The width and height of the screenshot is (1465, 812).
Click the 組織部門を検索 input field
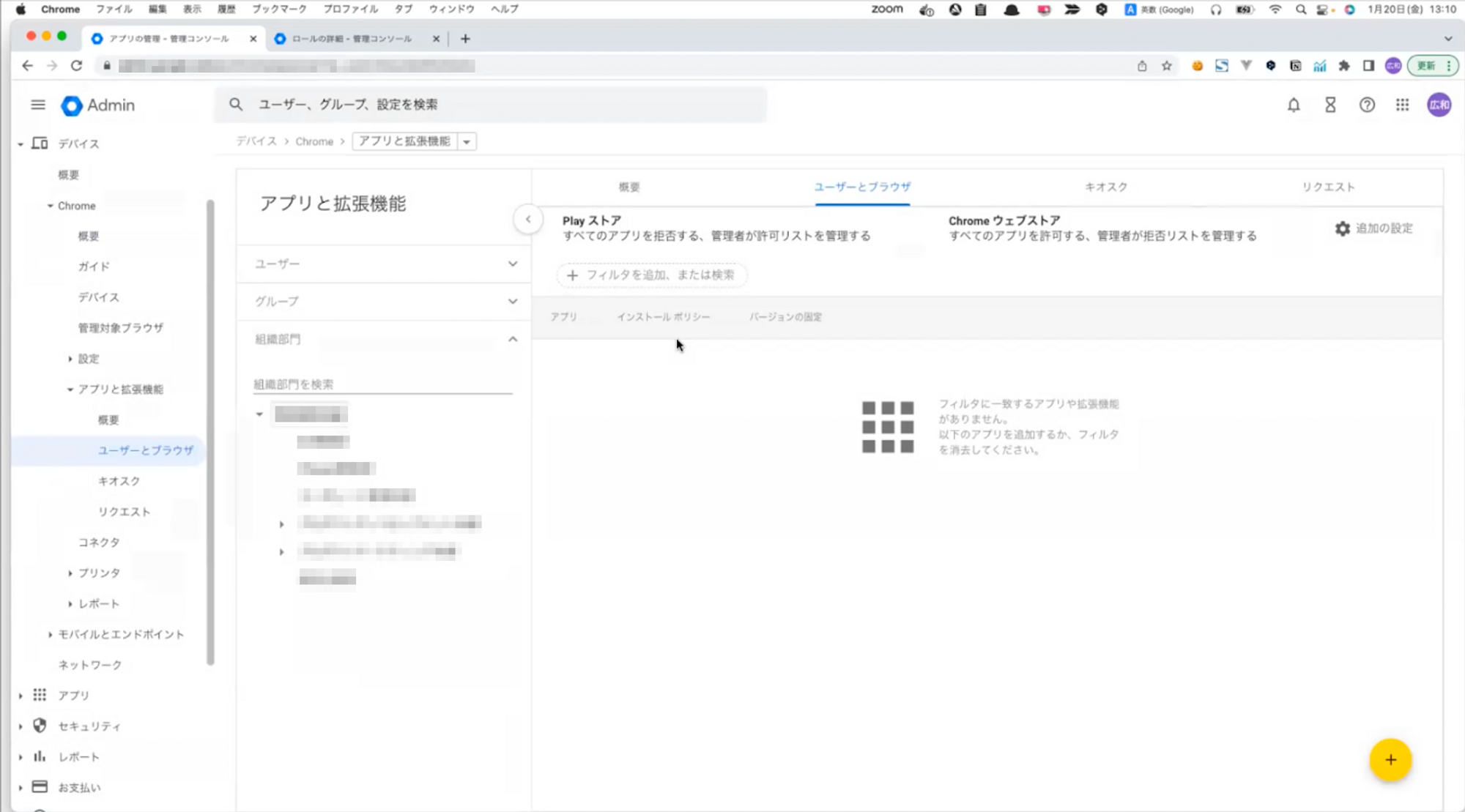click(x=382, y=384)
